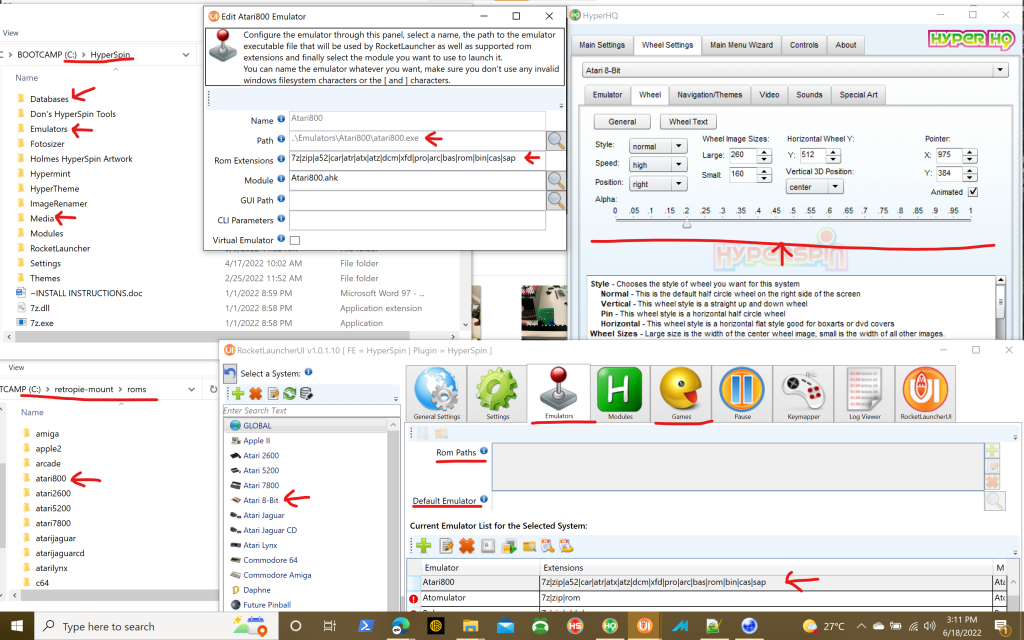The width and height of the screenshot is (1024, 640).
Task: Click the Wheel Text button
Action: [x=687, y=122]
